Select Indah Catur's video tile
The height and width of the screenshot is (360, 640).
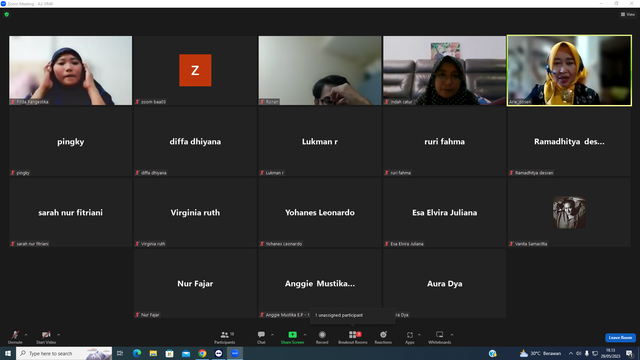pos(444,70)
